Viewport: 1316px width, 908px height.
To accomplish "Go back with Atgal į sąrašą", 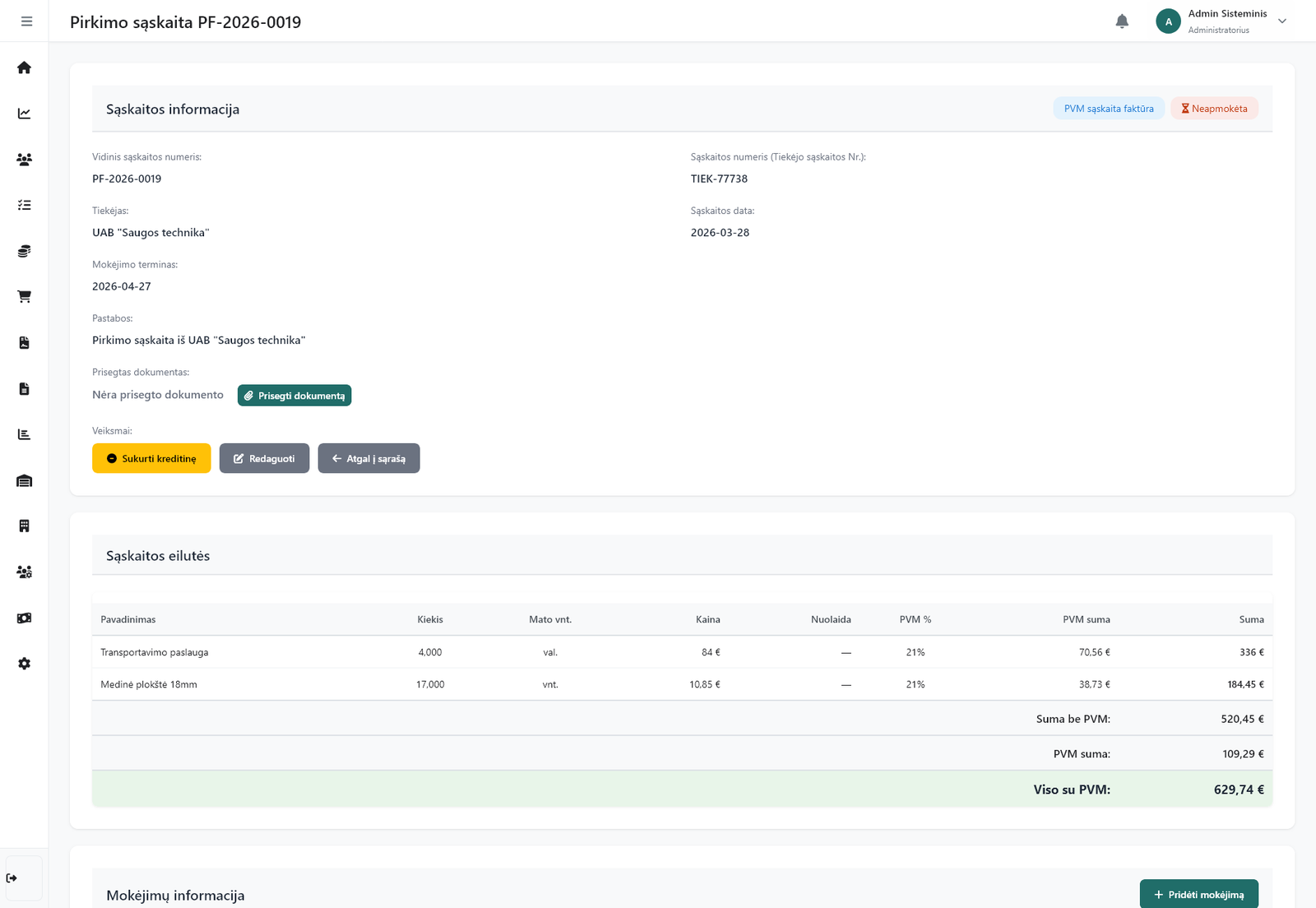I will pos(368,458).
